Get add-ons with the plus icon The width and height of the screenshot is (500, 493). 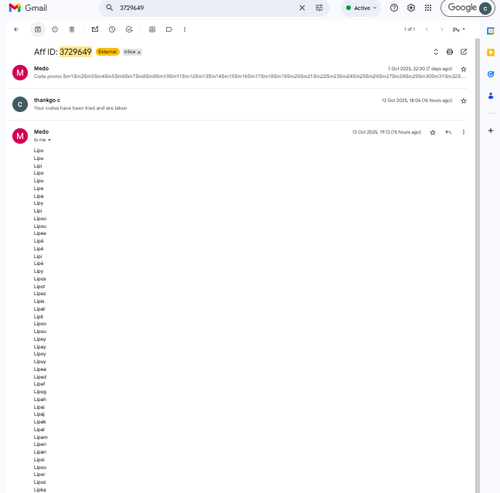tap(490, 131)
